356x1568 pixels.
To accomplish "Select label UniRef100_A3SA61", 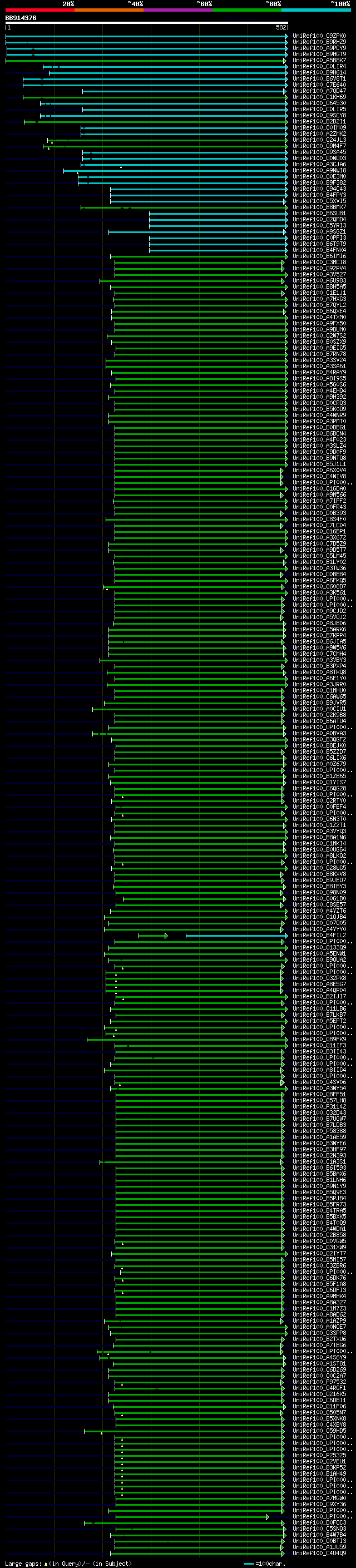I will pos(319,366).
